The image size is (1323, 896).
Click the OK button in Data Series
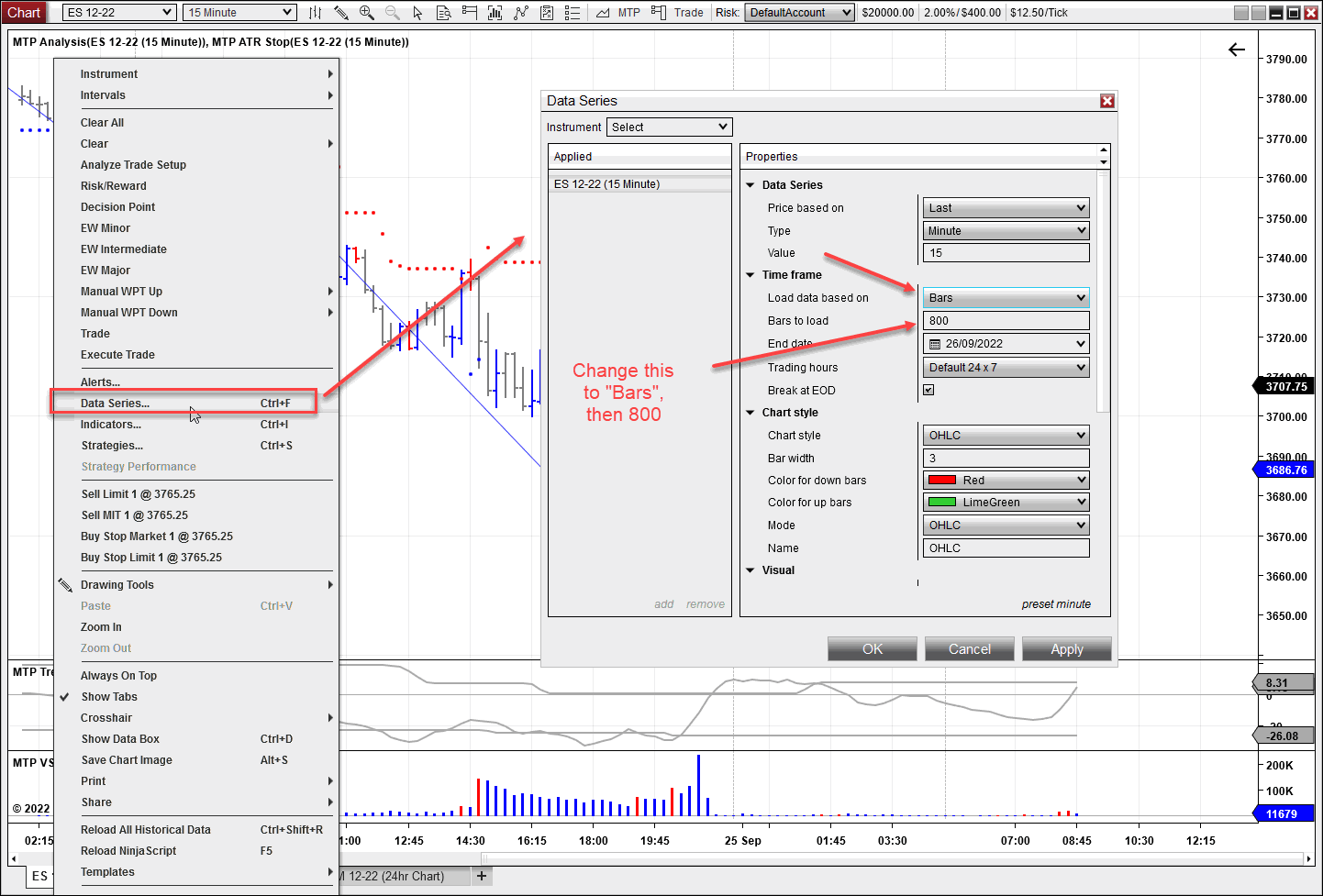pyautogui.click(x=872, y=649)
